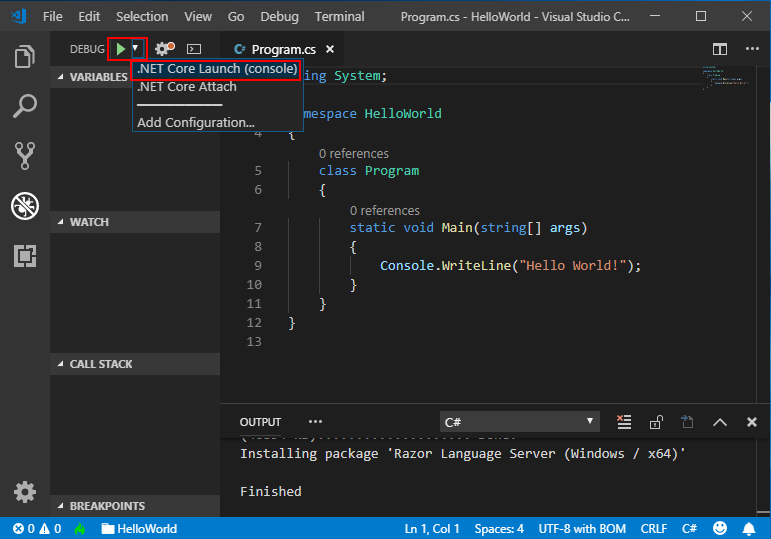Screen dimensions: 771x539
Task: Open the Source Control view
Action: pyautogui.click(x=25, y=155)
